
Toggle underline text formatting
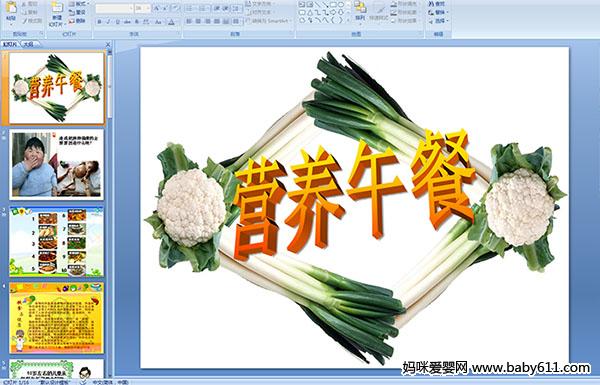click(117, 22)
